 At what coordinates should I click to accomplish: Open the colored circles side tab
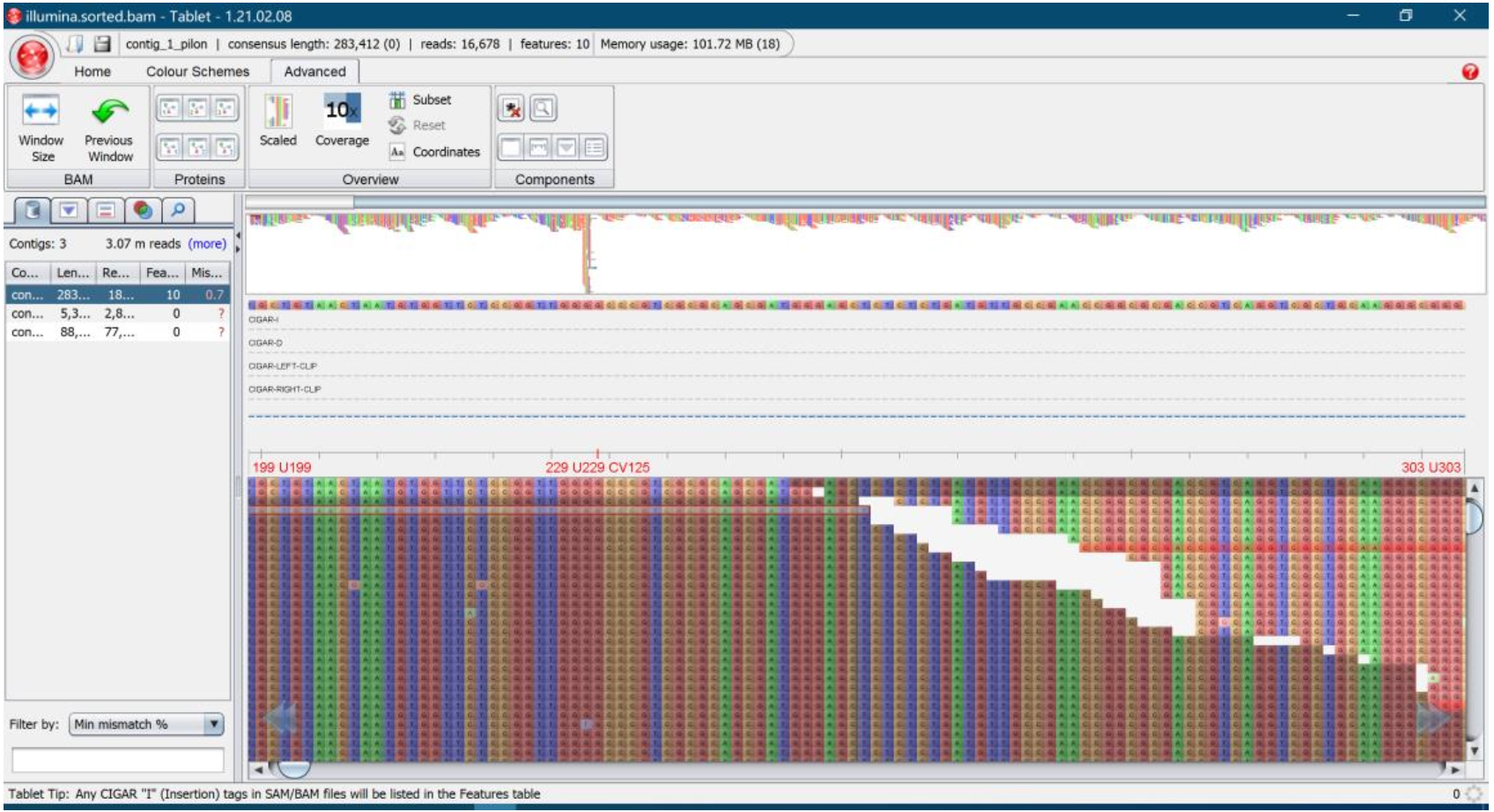143,210
